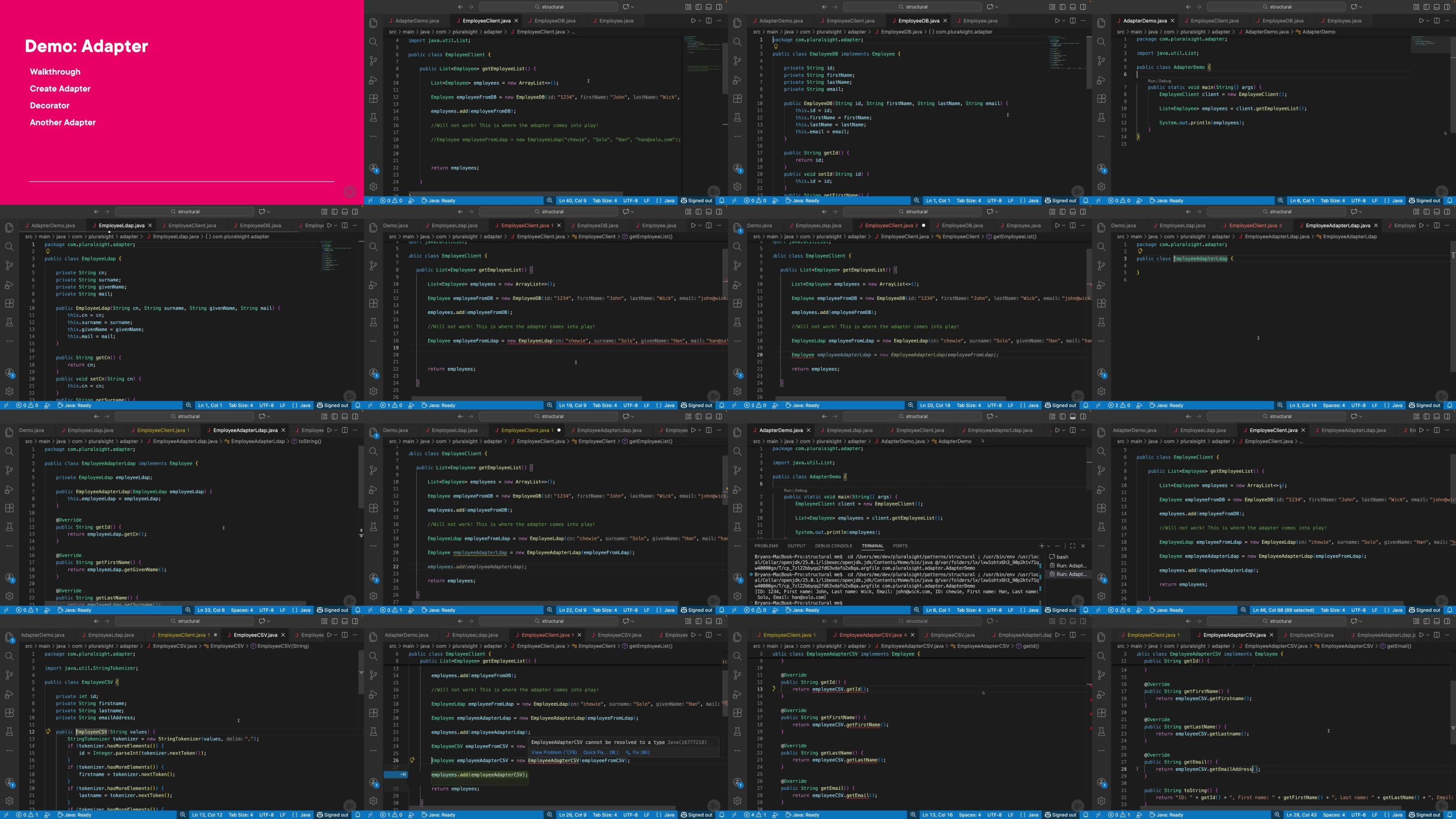
Task: Click the plus icon to add a terminal
Action: [x=1041, y=546]
